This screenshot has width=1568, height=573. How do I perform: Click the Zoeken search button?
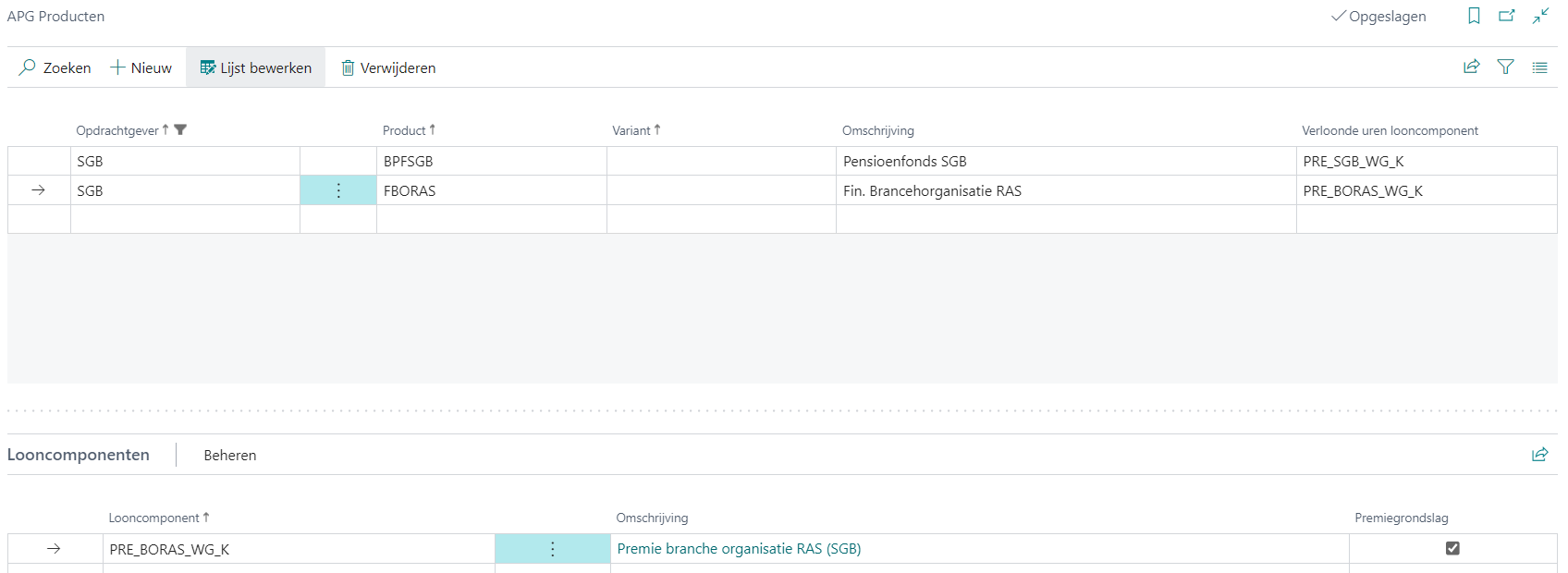(x=55, y=67)
